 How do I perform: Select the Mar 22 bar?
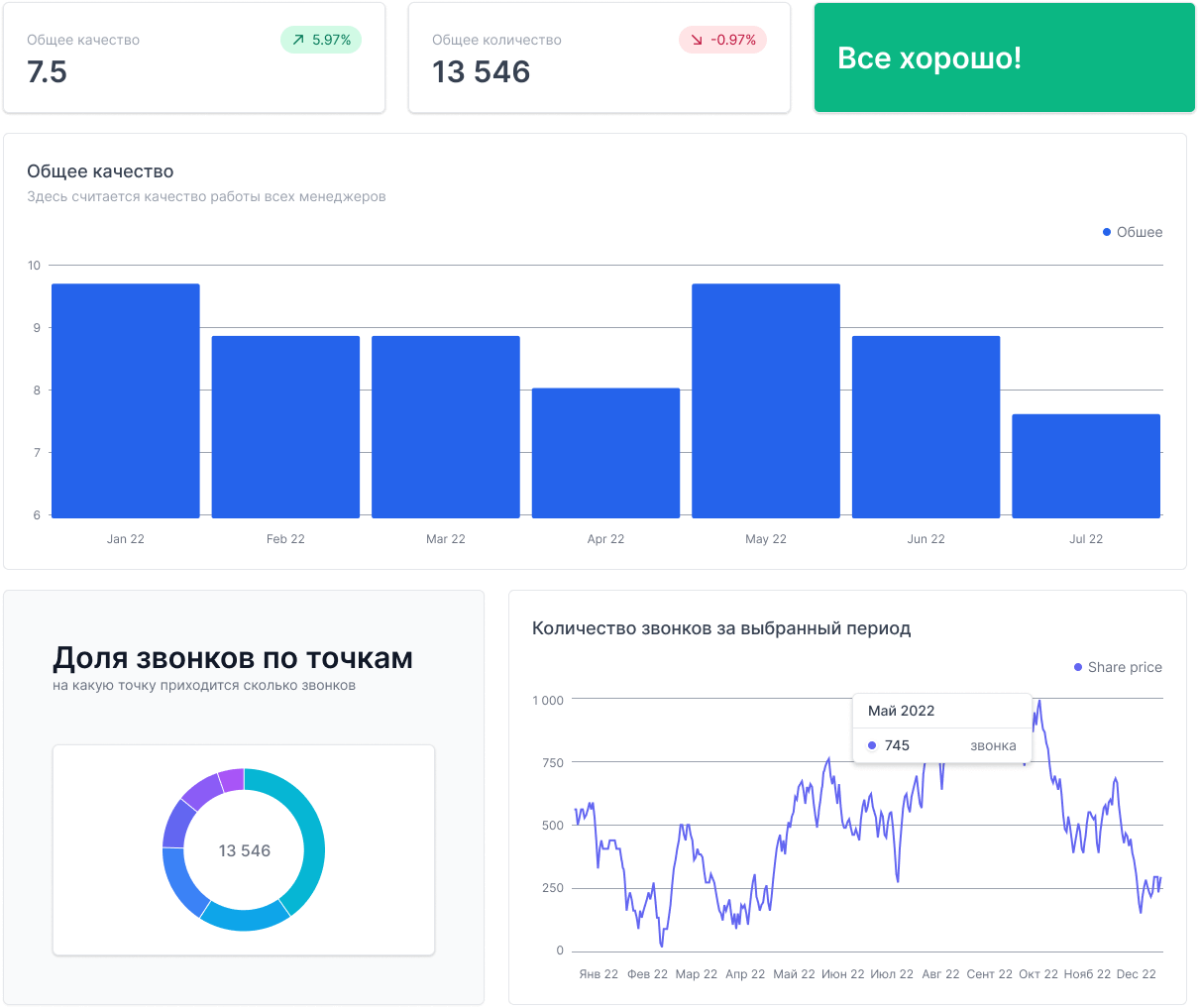click(x=446, y=426)
